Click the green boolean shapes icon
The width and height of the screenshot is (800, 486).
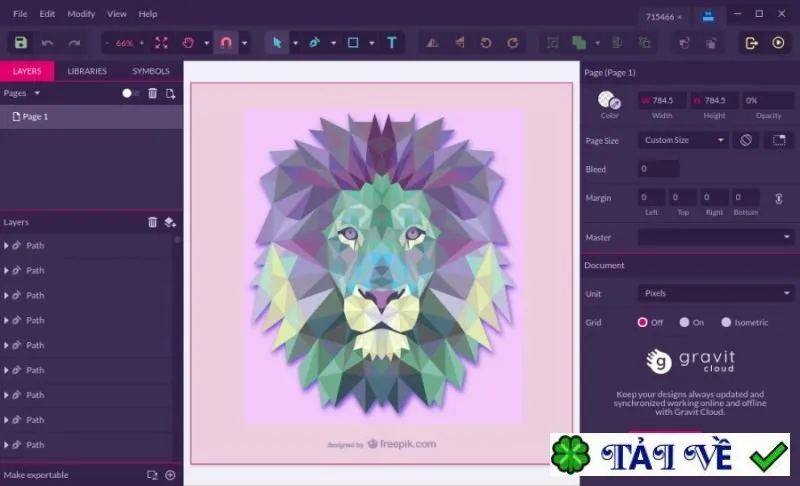pos(579,43)
